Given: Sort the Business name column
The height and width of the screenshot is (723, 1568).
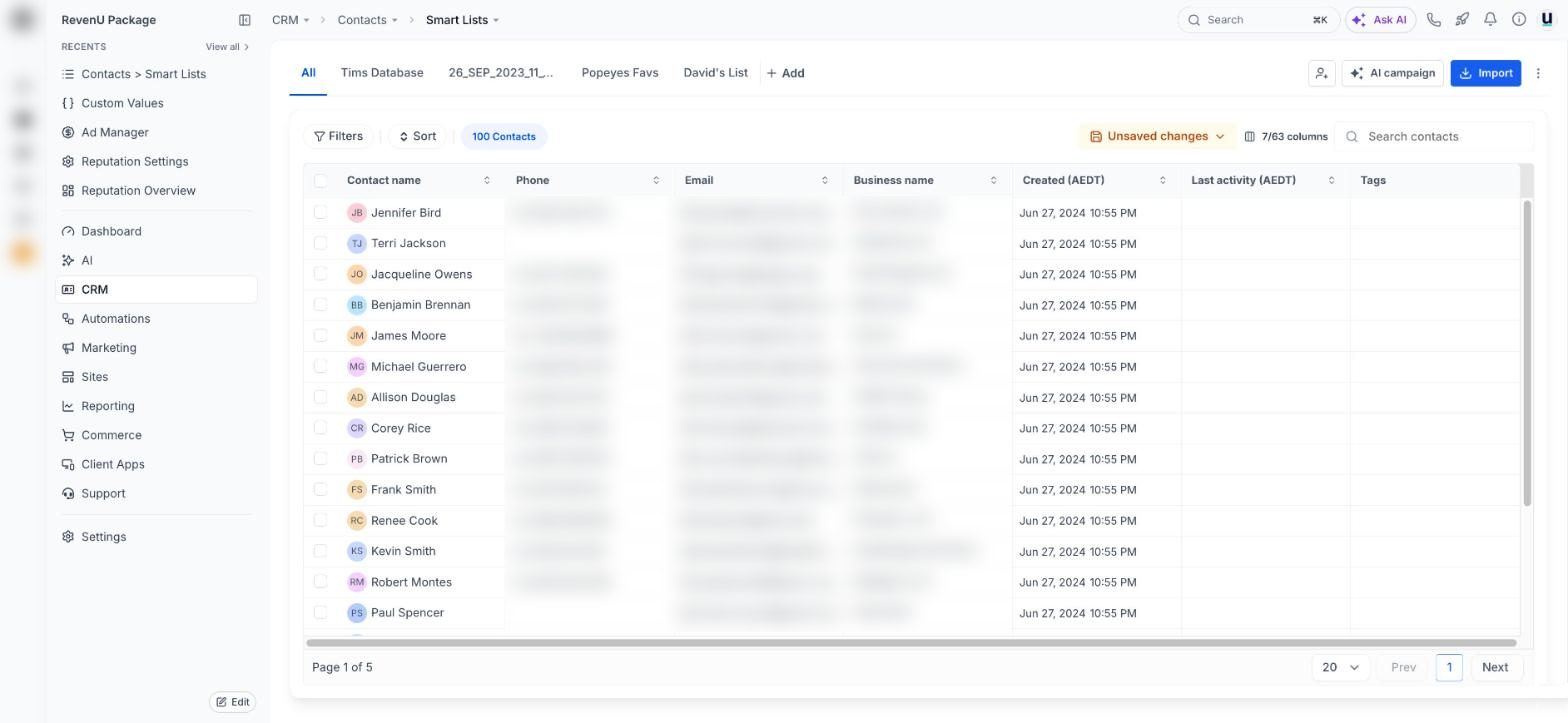Looking at the screenshot, I should click(x=993, y=180).
